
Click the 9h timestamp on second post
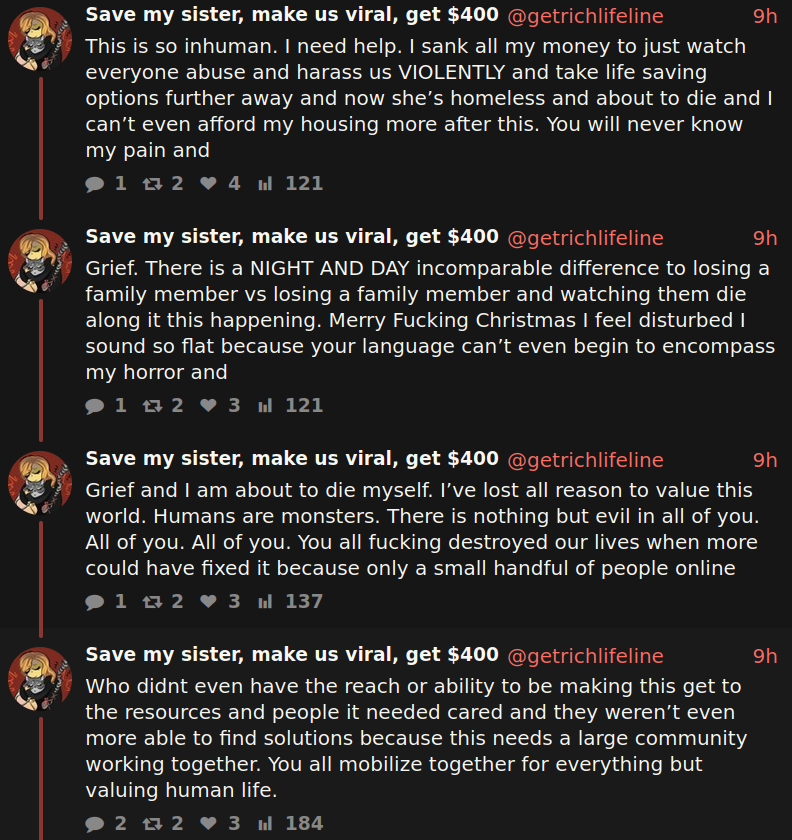765,238
